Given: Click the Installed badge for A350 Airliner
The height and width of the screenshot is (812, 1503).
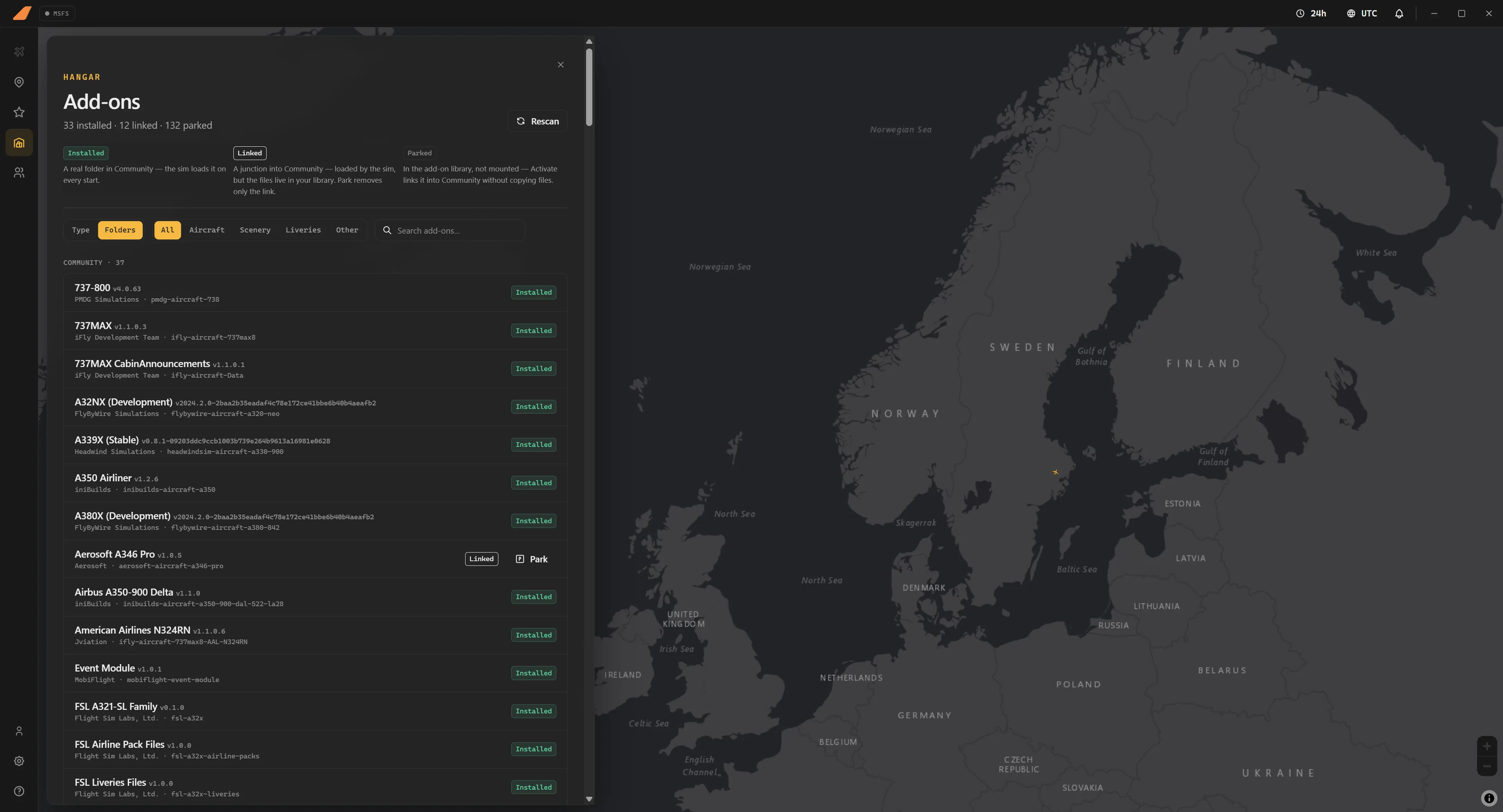Looking at the screenshot, I should (533, 483).
